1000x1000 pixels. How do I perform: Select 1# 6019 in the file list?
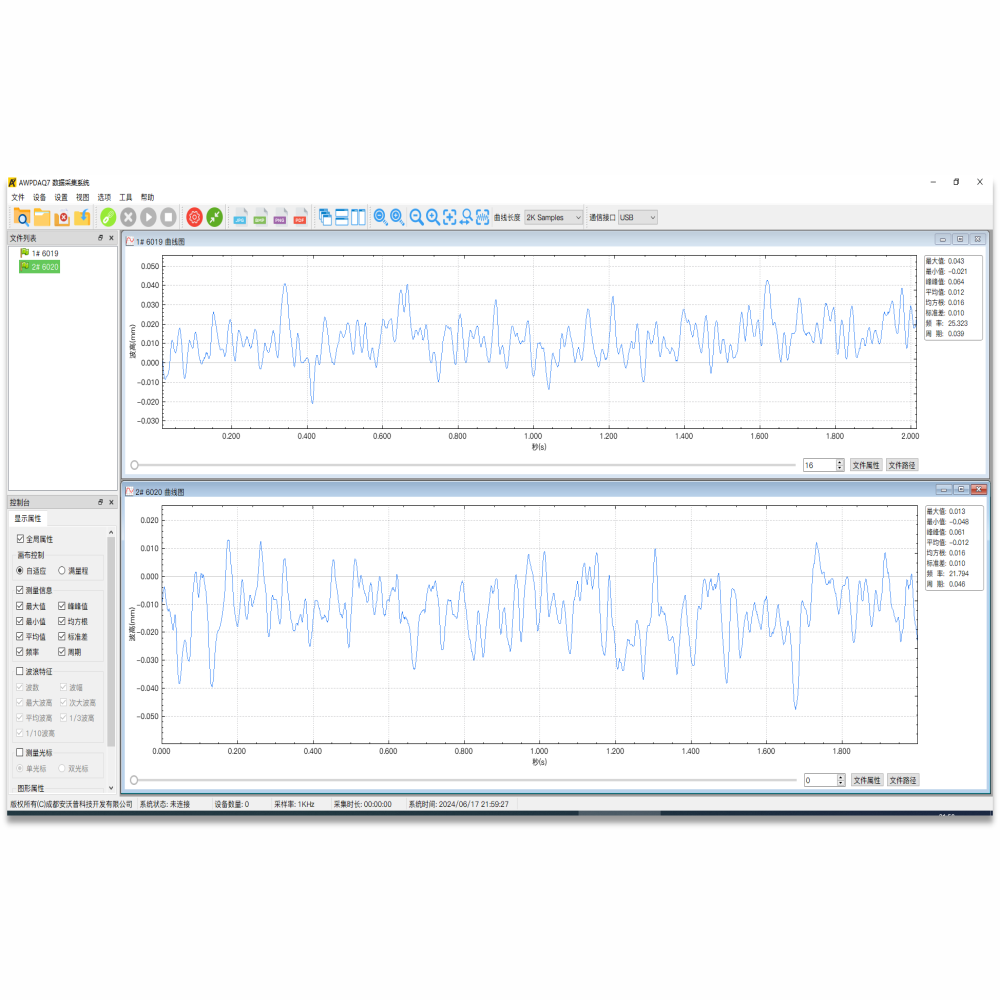click(x=44, y=254)
